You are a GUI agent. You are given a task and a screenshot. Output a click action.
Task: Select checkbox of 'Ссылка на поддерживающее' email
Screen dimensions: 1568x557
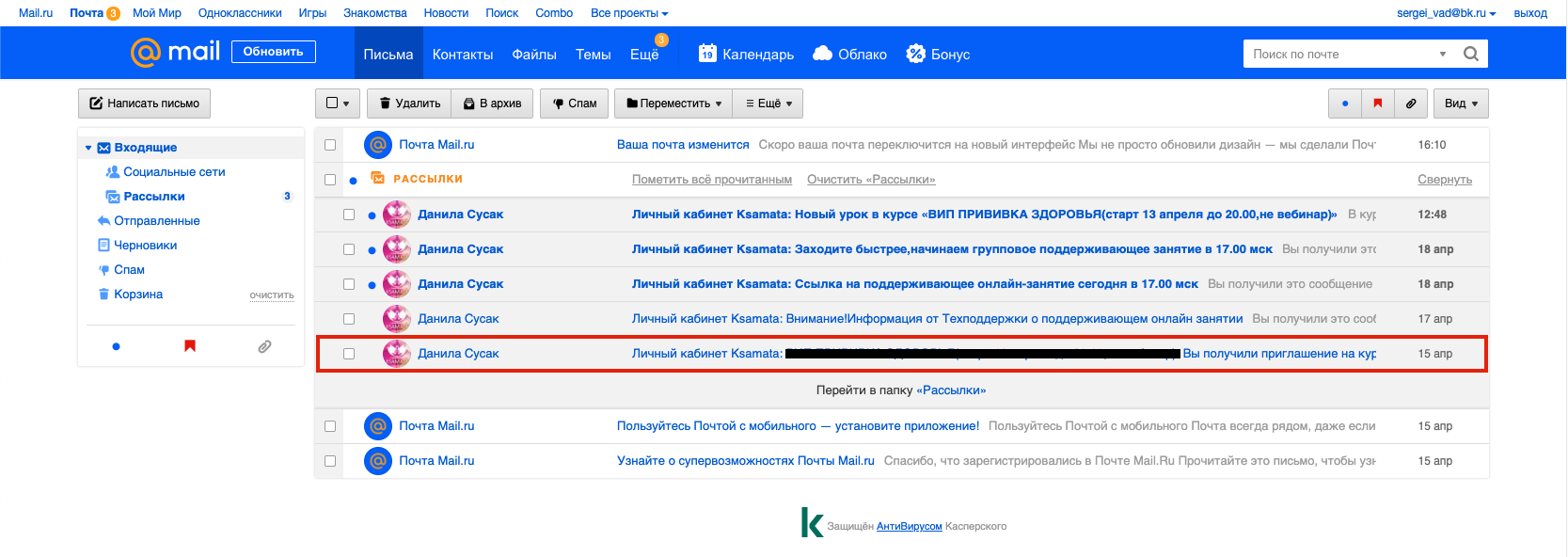tap(349, 284)
